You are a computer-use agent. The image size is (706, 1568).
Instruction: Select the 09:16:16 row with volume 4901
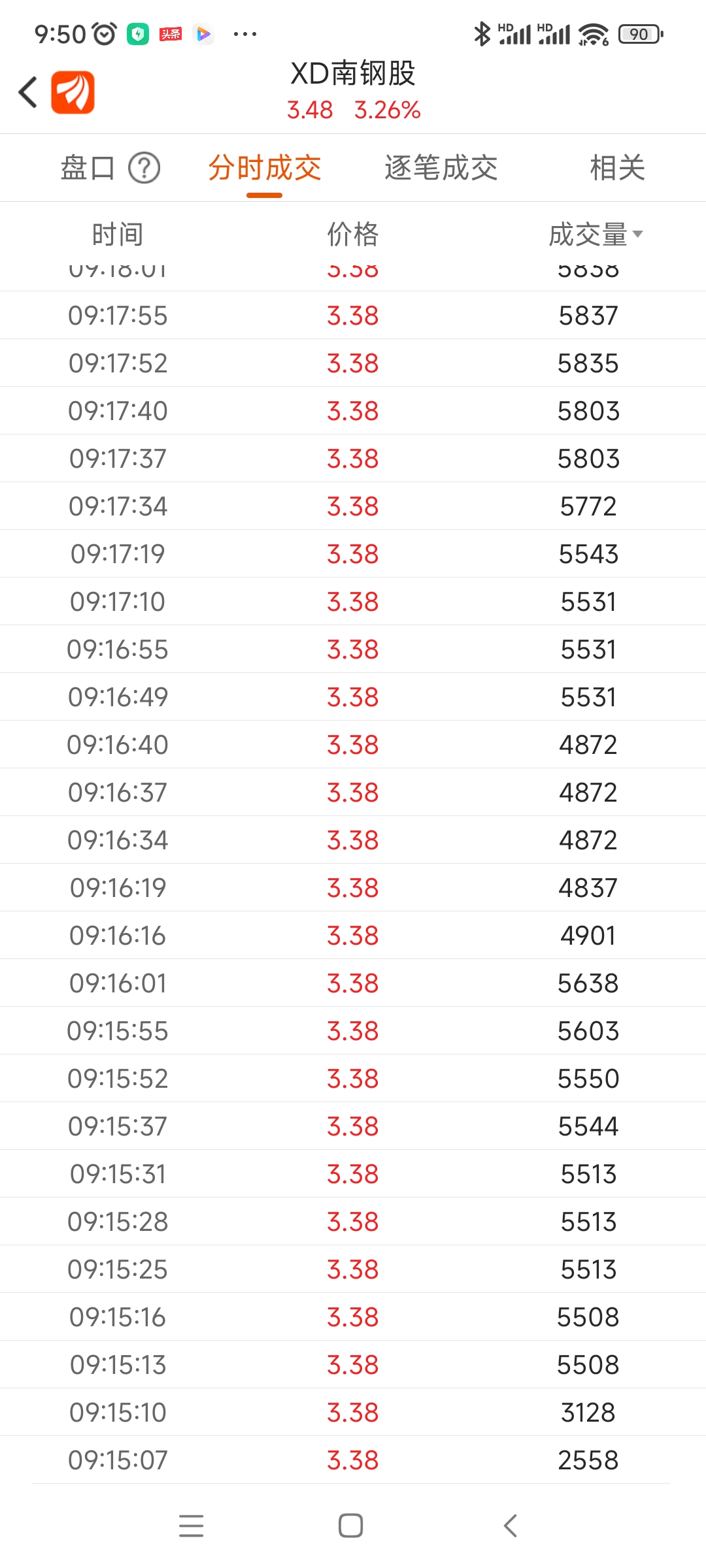tap(353, 936)
